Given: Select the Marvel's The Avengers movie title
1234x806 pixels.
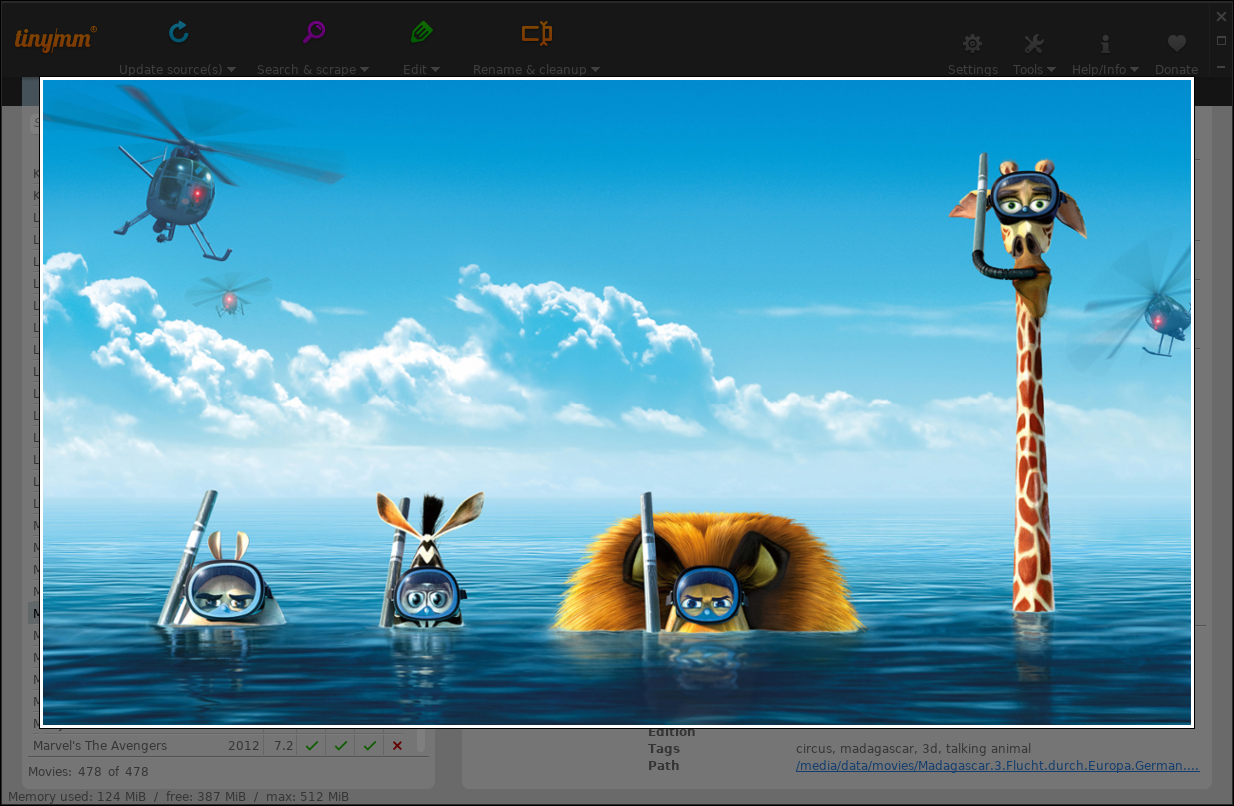Looking at the screenshot, I should (x=100, y=746).
